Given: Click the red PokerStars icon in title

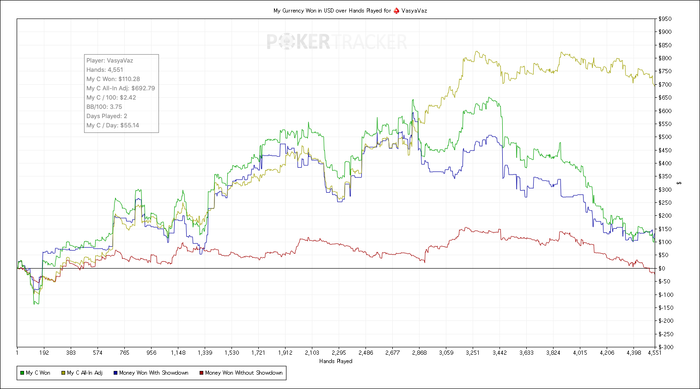Looking at the screenshot, I should (396, 11).
